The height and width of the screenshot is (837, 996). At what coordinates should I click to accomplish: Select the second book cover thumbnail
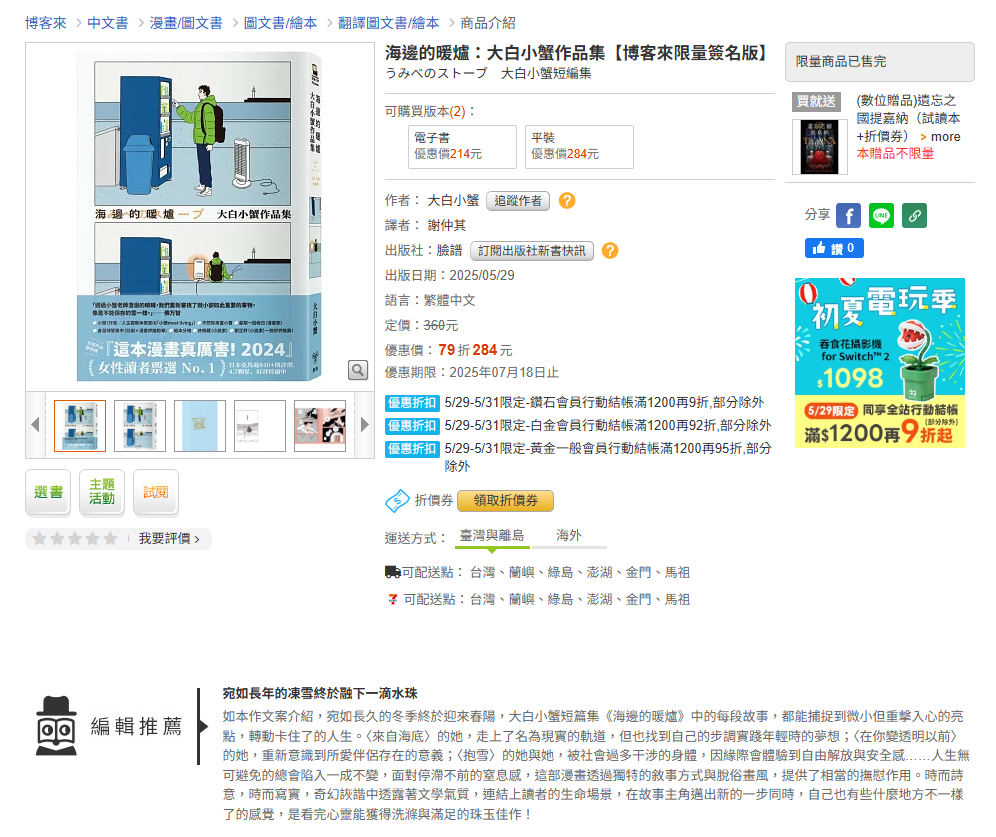140,425
